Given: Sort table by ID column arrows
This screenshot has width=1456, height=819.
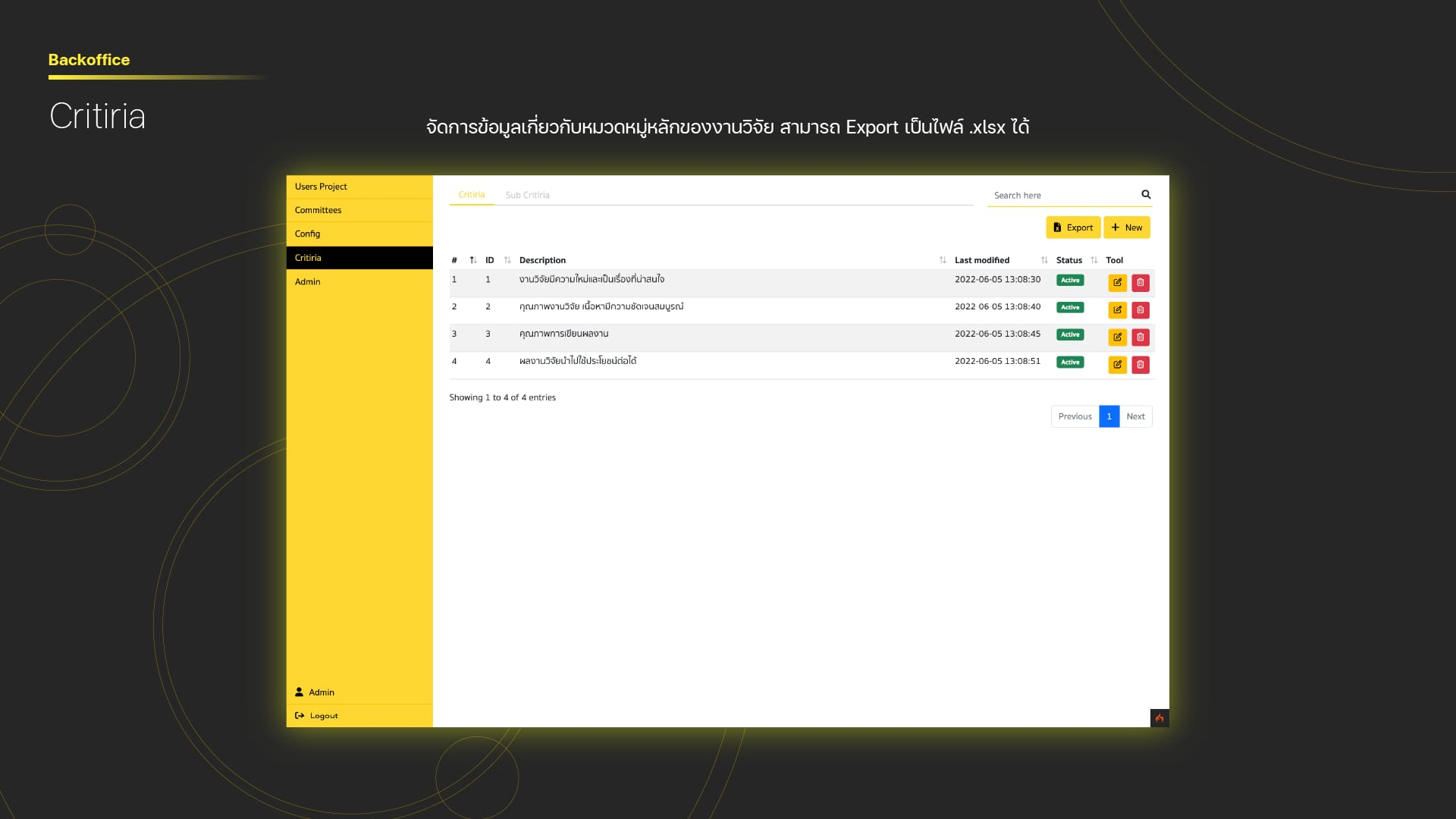Looking at the screenshot, I should tap(507, 260).
